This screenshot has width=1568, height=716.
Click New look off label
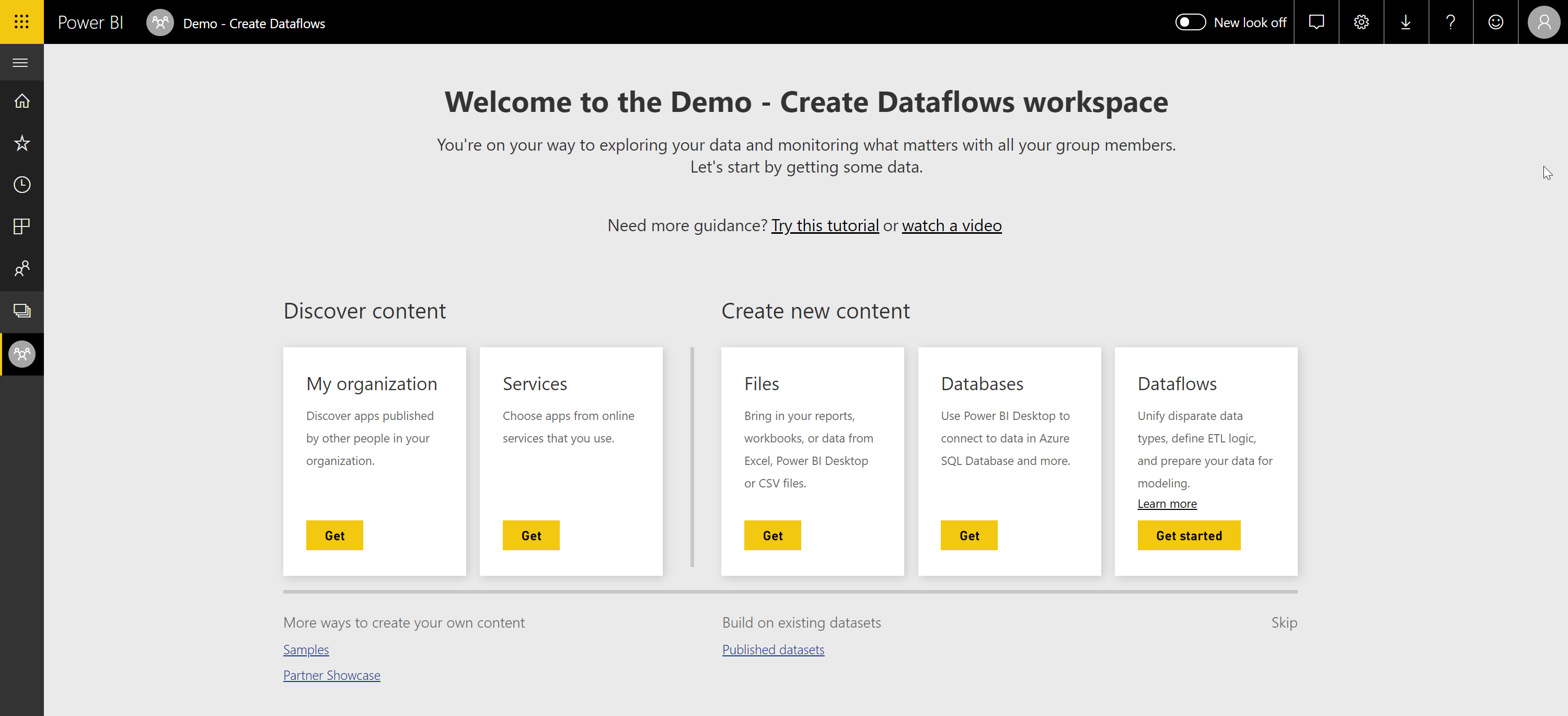click(x=1250, y=22)
